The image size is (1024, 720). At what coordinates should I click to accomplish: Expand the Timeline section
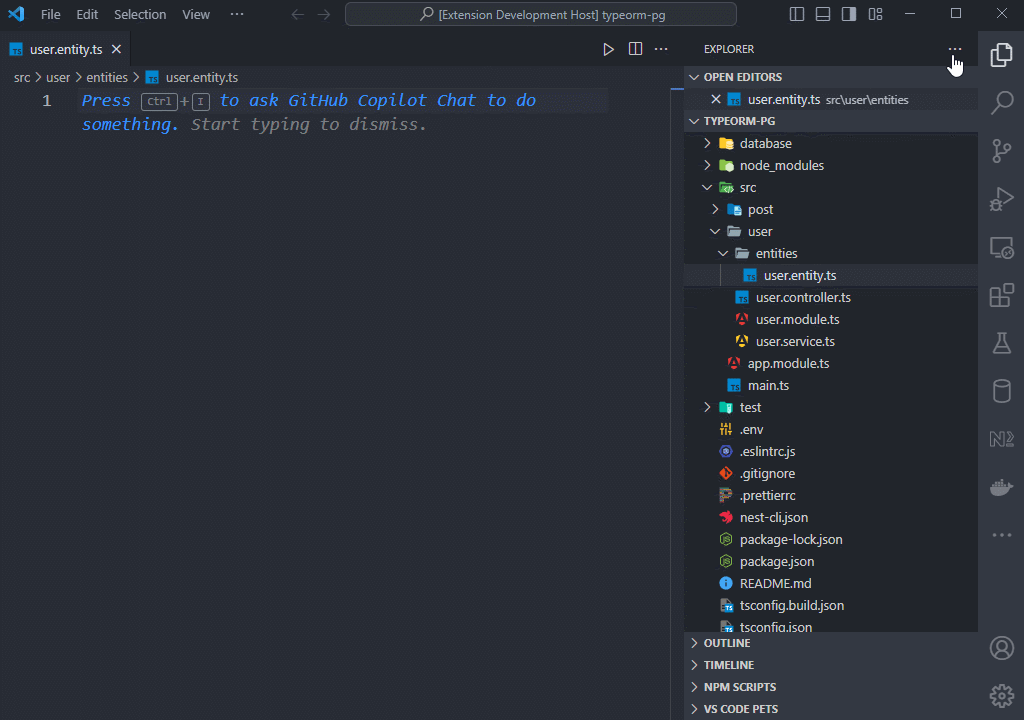point(831,665)
